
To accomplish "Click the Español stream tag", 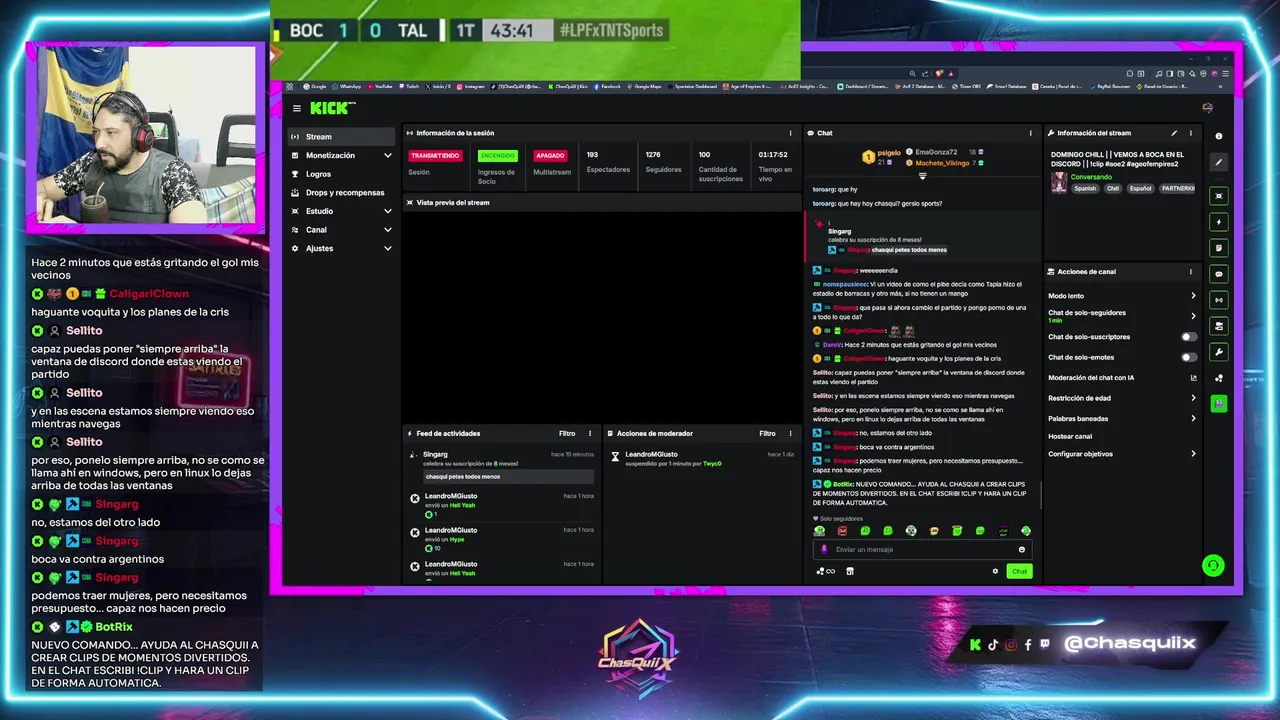I will pyautogui.click(x=1141, y=188).
